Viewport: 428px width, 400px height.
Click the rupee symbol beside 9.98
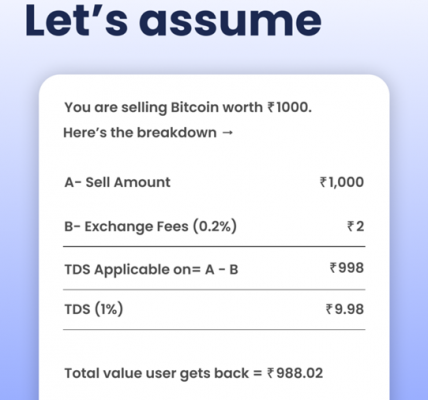(x=329, y=309)
